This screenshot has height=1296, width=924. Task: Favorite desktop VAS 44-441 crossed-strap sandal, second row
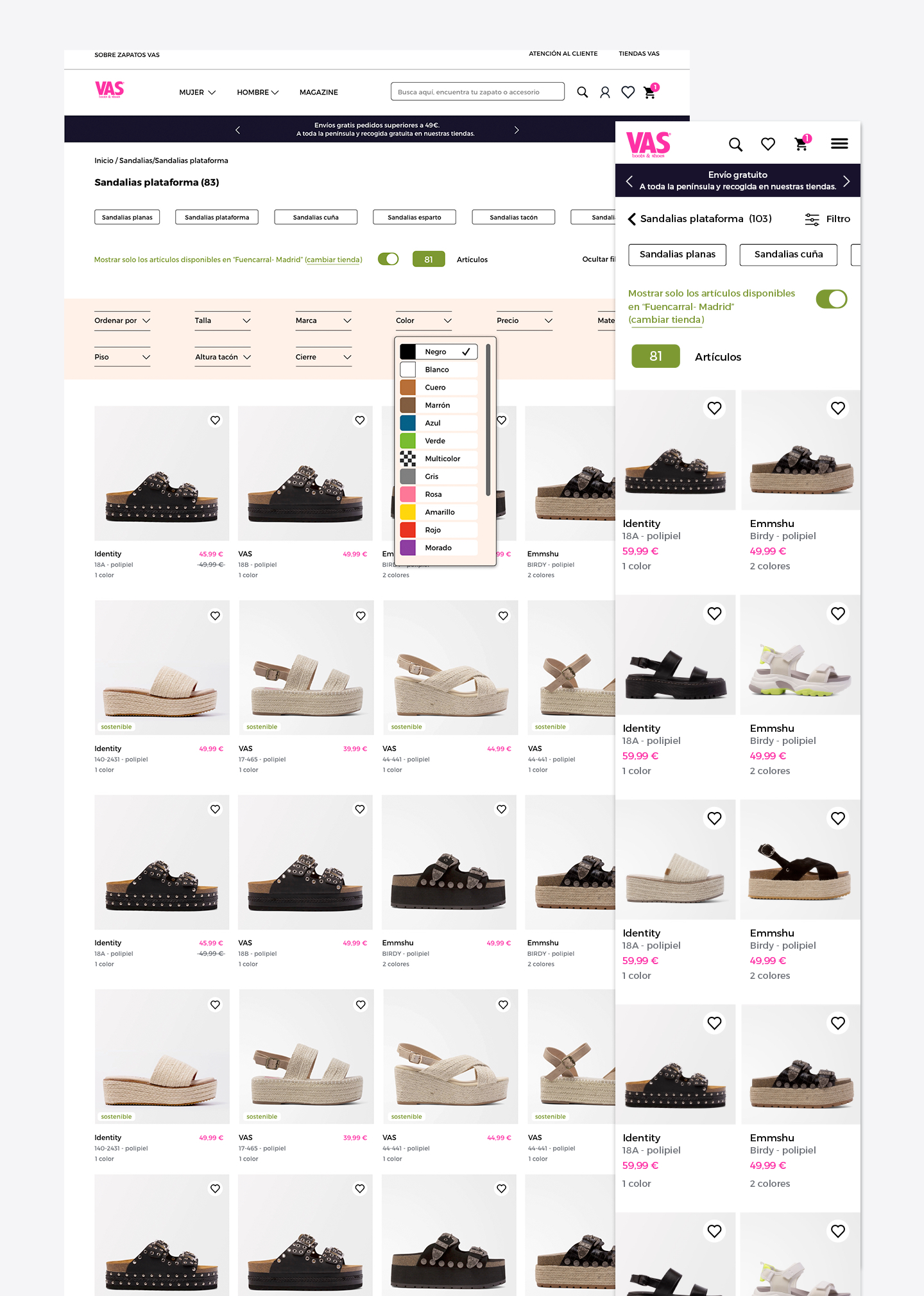504,616
